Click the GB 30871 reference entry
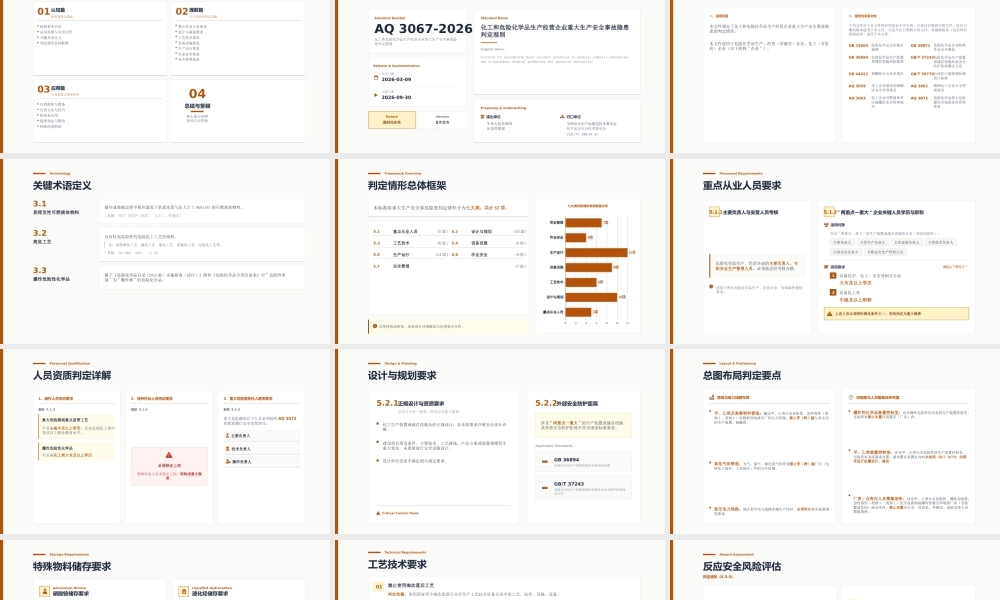This screenshot has width=1000, height=600. click(939, 47)
